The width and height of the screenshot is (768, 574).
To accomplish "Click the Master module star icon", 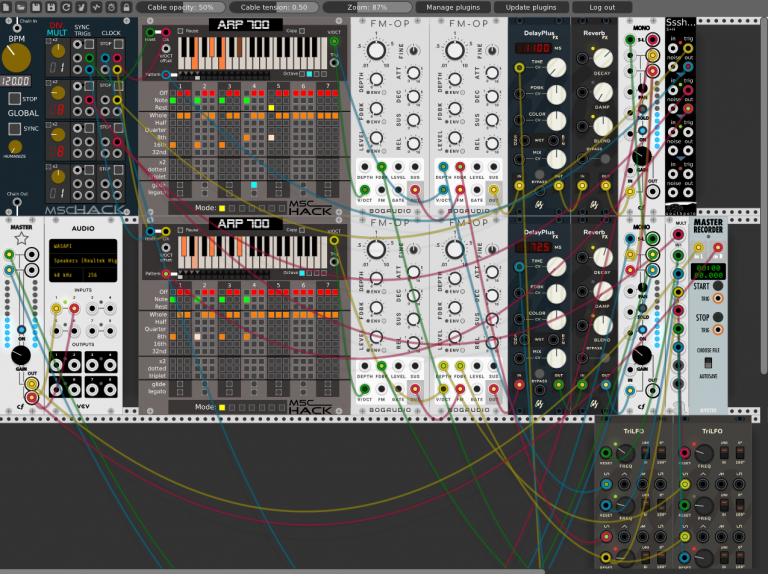I will (21, 239).
